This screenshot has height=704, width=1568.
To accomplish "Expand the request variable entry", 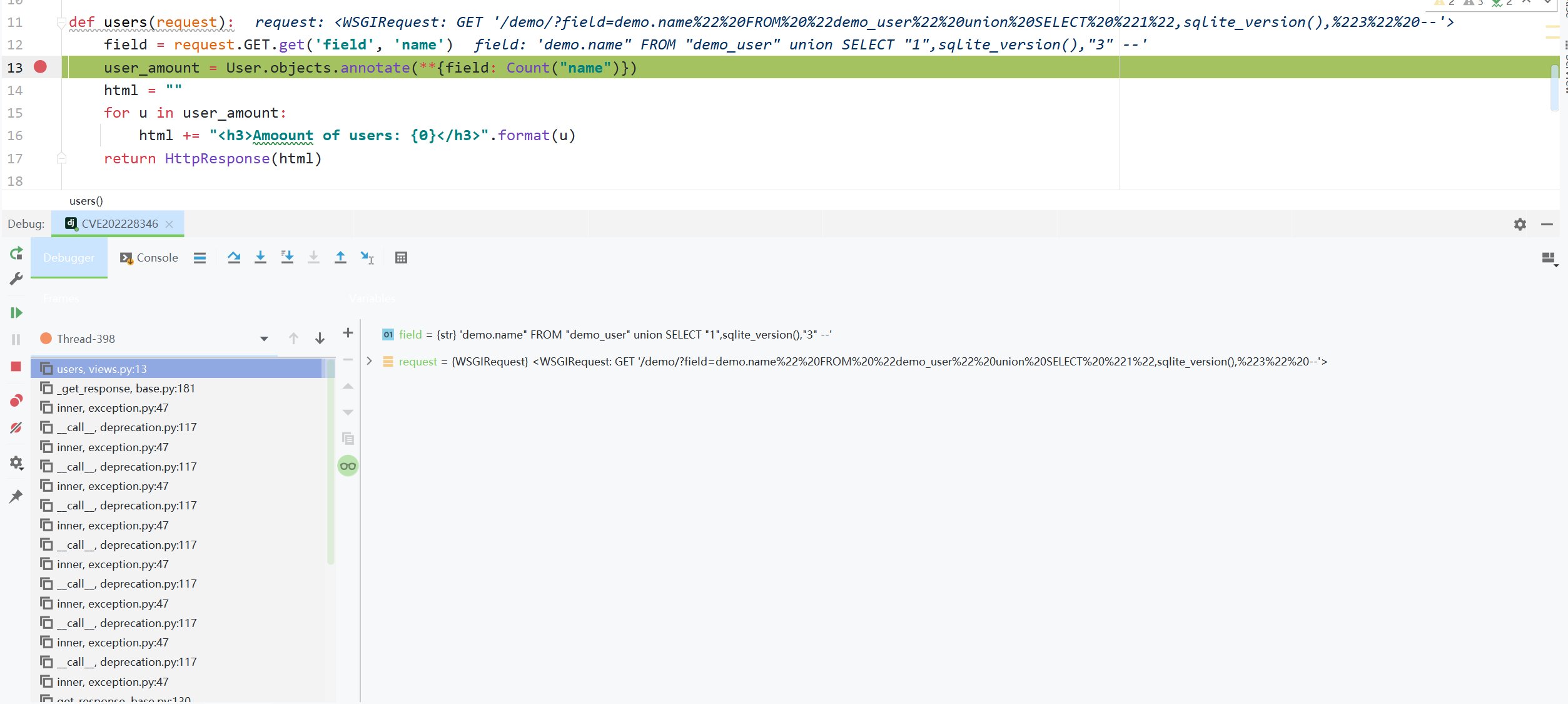I will (x=369, y=361).
